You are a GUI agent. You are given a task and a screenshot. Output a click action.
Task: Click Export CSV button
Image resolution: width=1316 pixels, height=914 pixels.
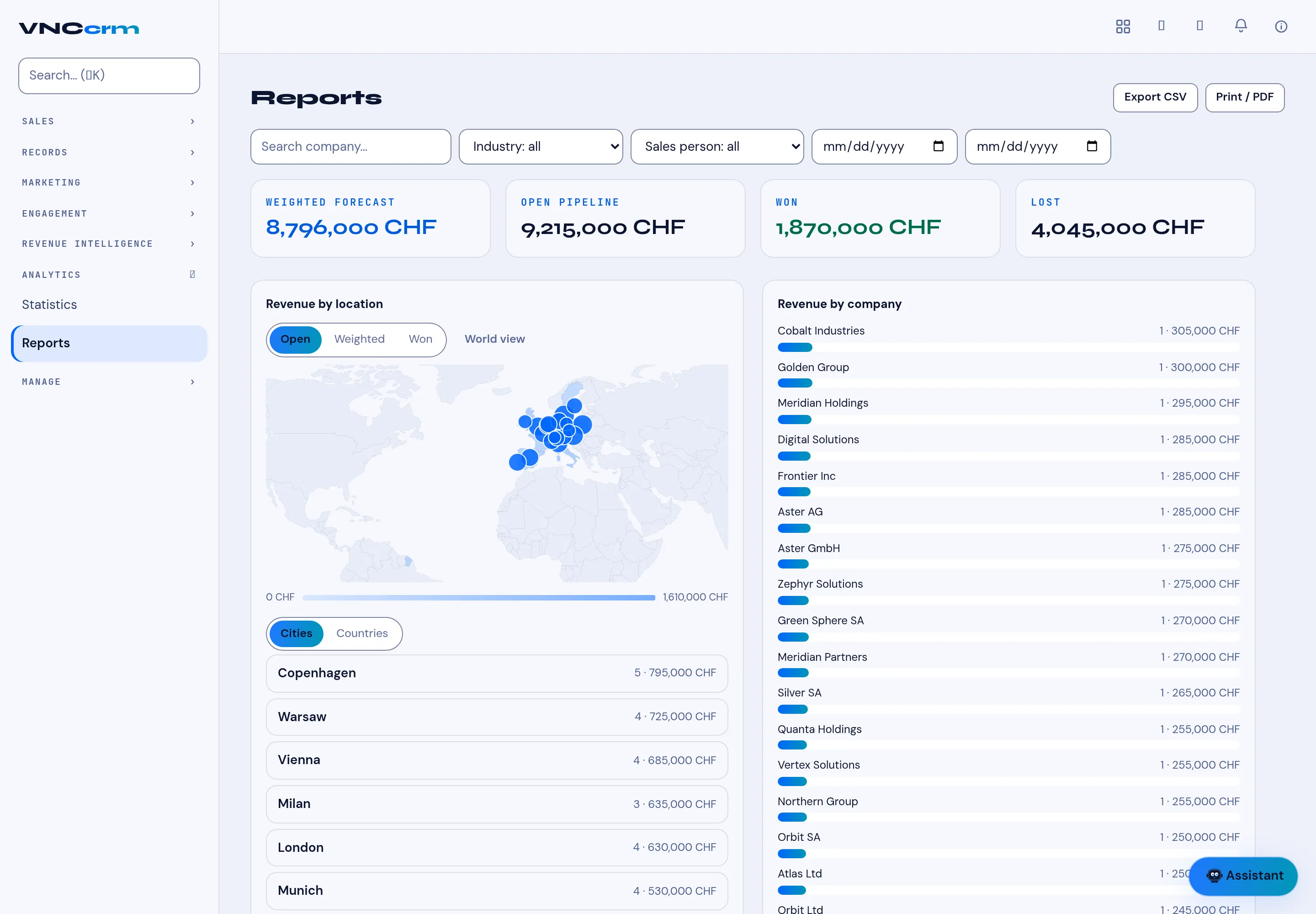1155,97
